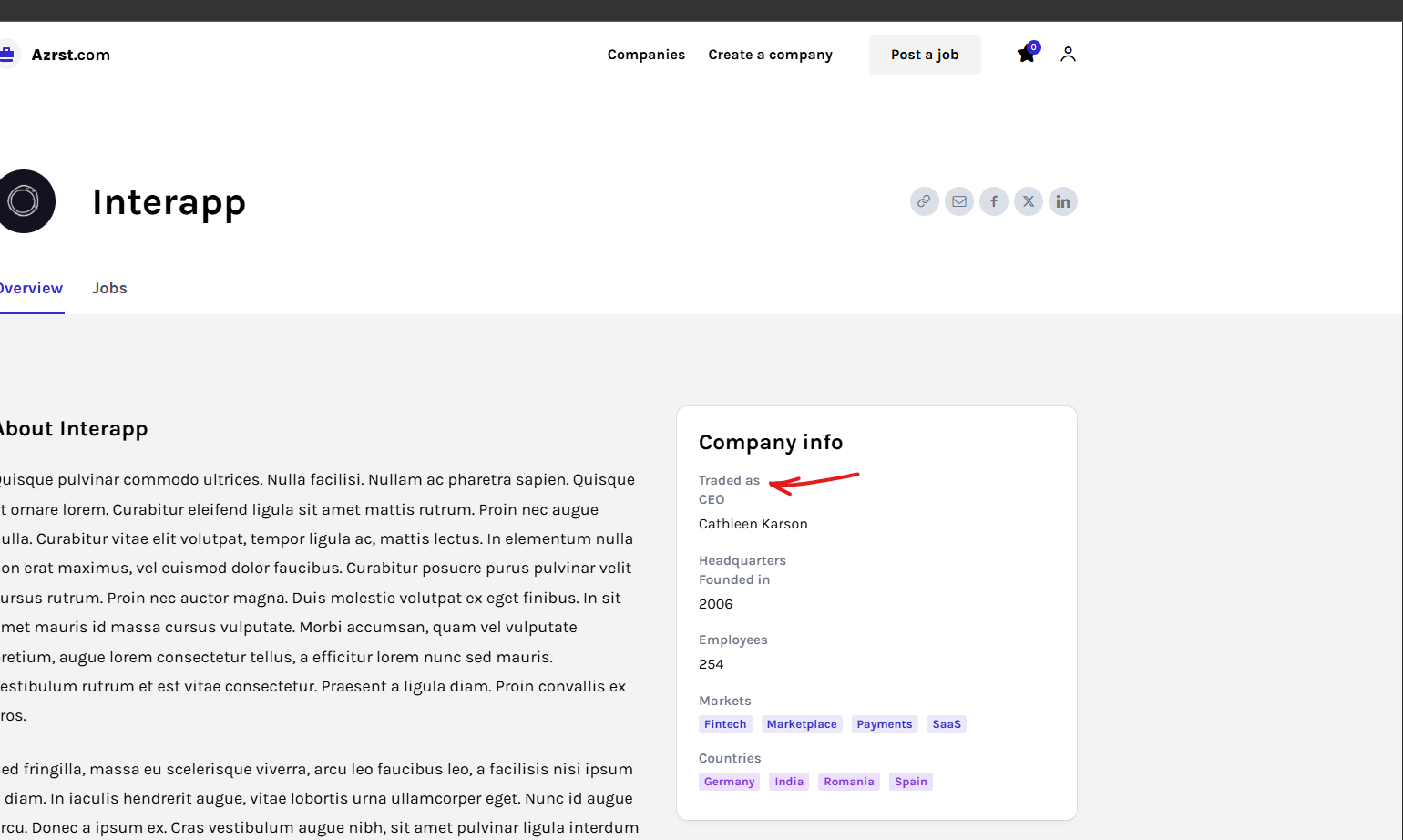Open the Companies menu item
Image resolution: width=1403 pixels, height=840 pixels.
point(646,55)
